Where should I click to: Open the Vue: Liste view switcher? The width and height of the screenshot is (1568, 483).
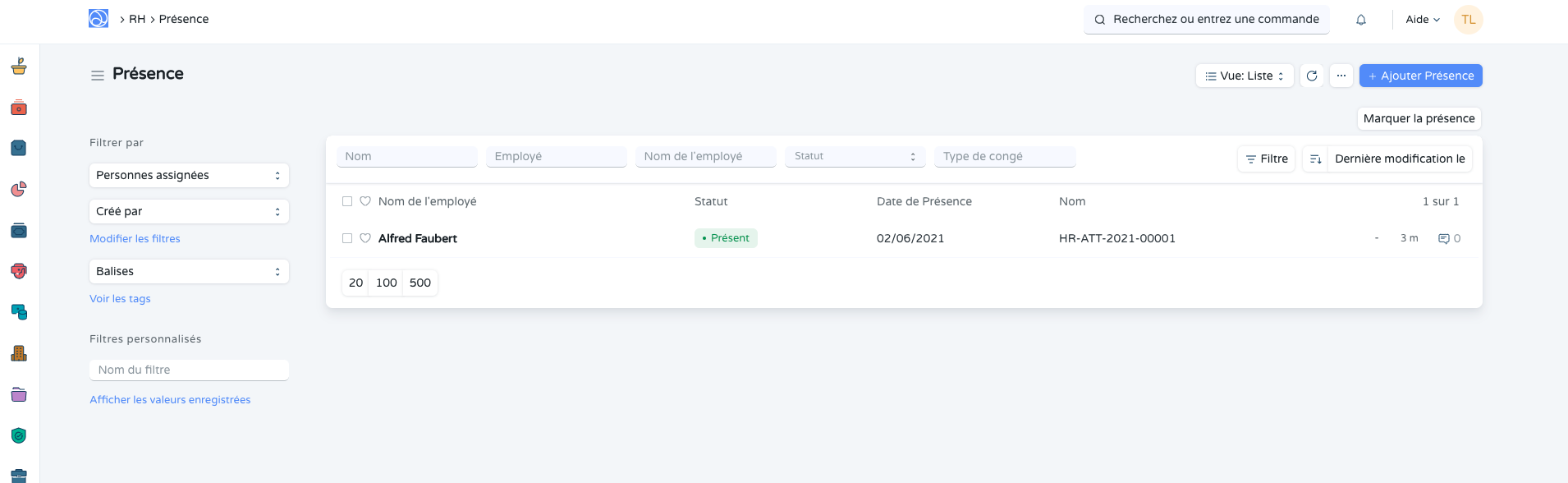coord(1244,76)
